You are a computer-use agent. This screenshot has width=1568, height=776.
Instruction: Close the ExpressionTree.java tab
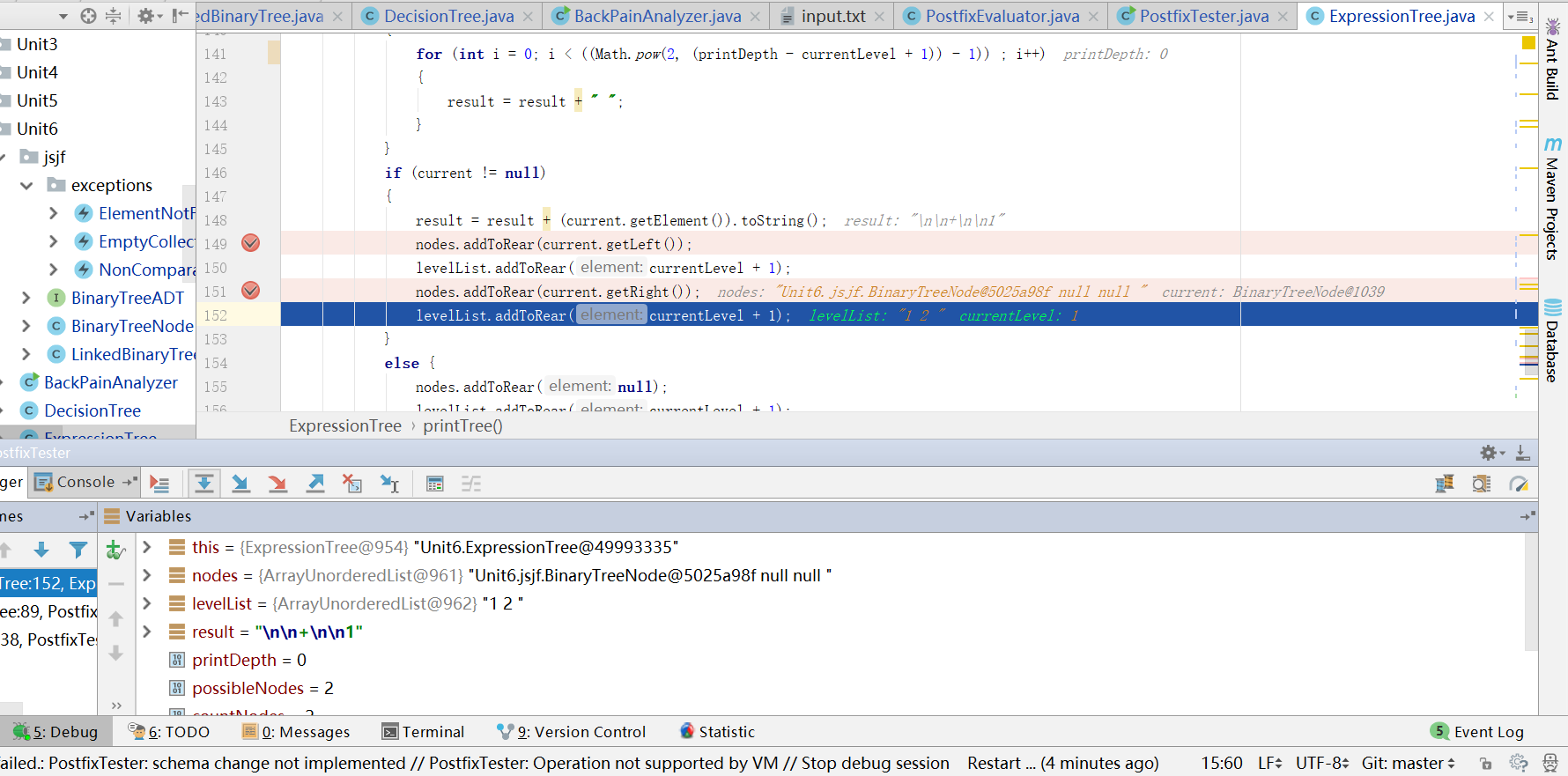(x=1489, y=16)
